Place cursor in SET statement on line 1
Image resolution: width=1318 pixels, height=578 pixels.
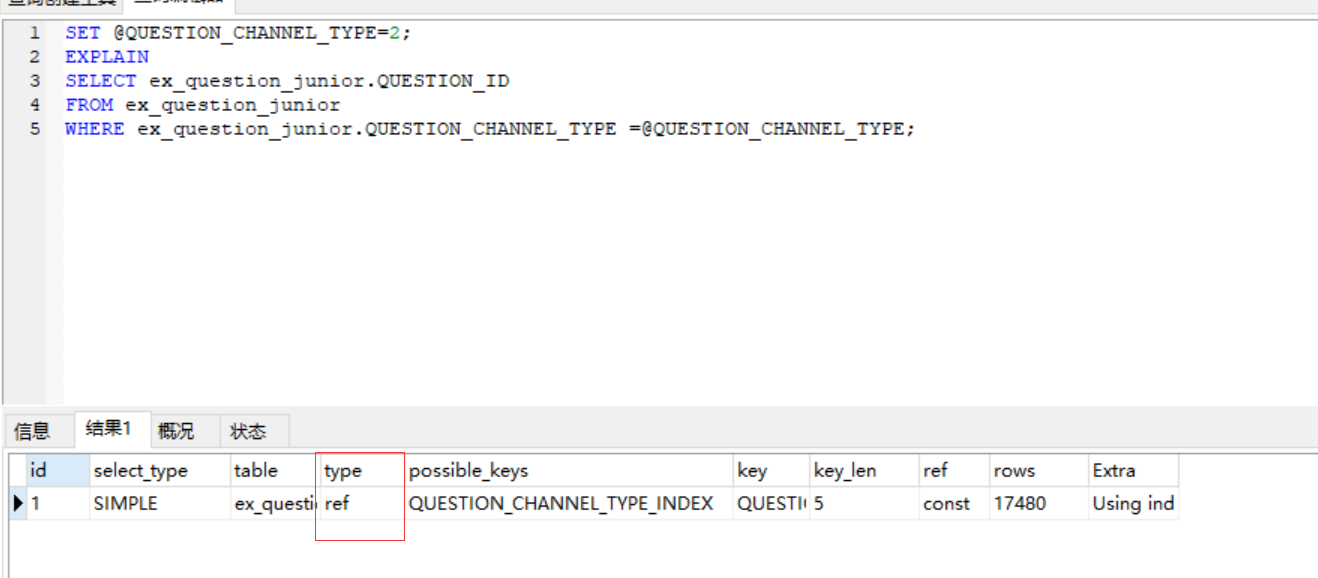(238, 33)
